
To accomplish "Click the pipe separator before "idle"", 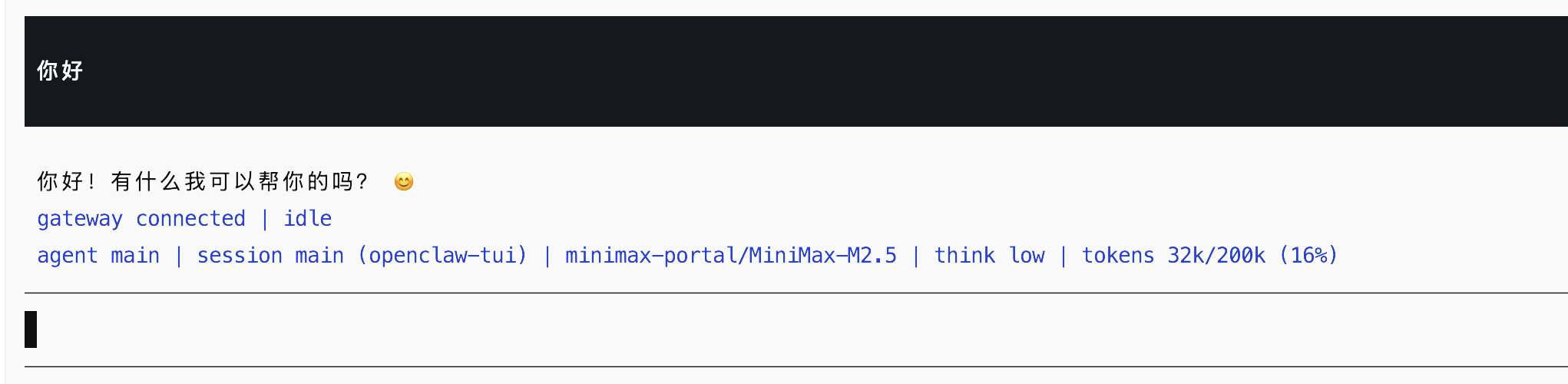I will tap(265, 219).
